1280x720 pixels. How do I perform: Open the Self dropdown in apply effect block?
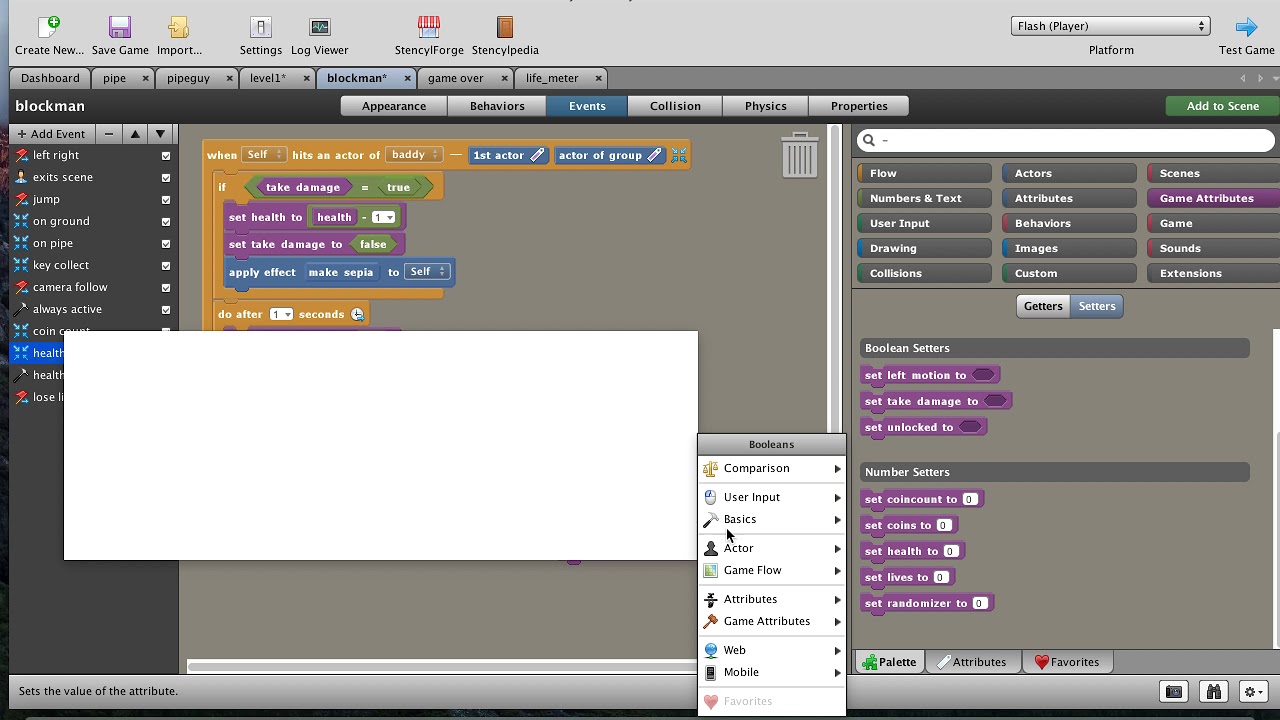point(427,272)
